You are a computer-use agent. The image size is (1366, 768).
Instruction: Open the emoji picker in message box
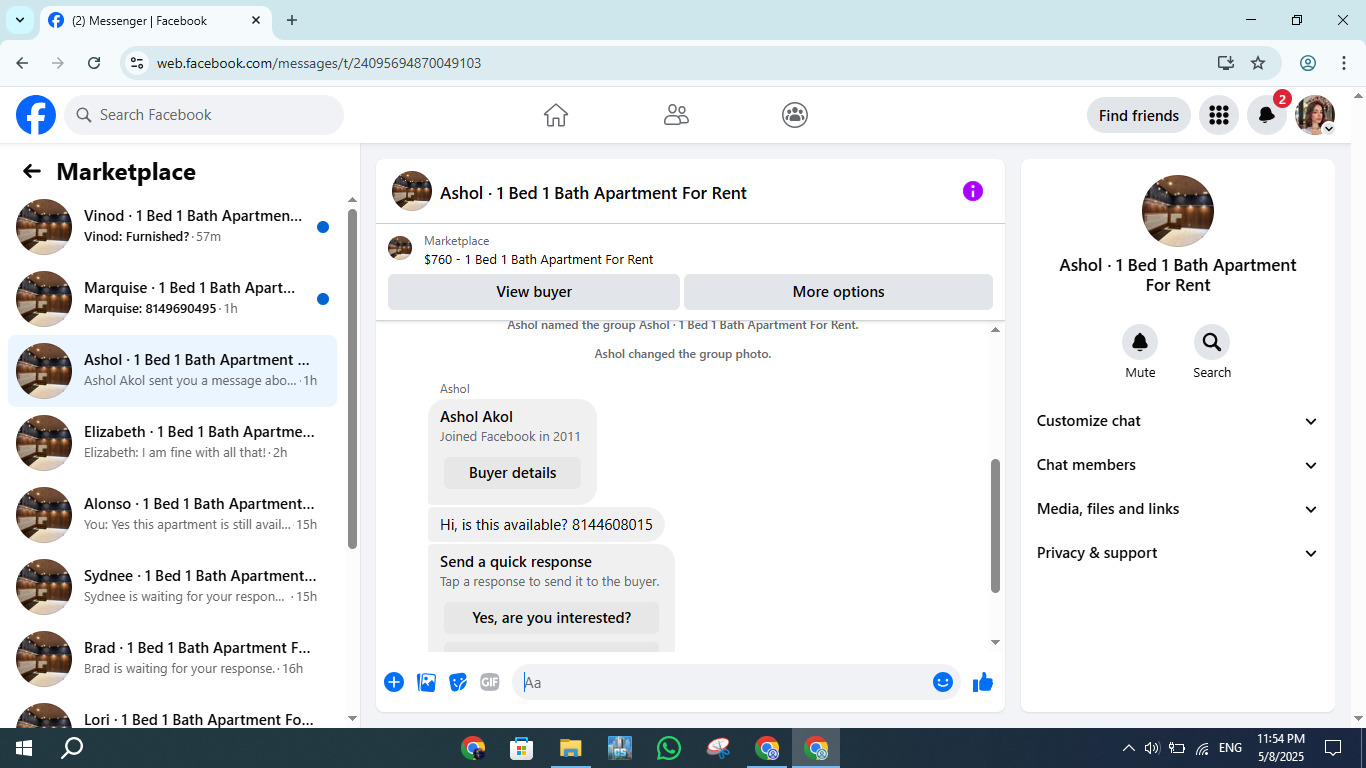[x=943, y=682]
